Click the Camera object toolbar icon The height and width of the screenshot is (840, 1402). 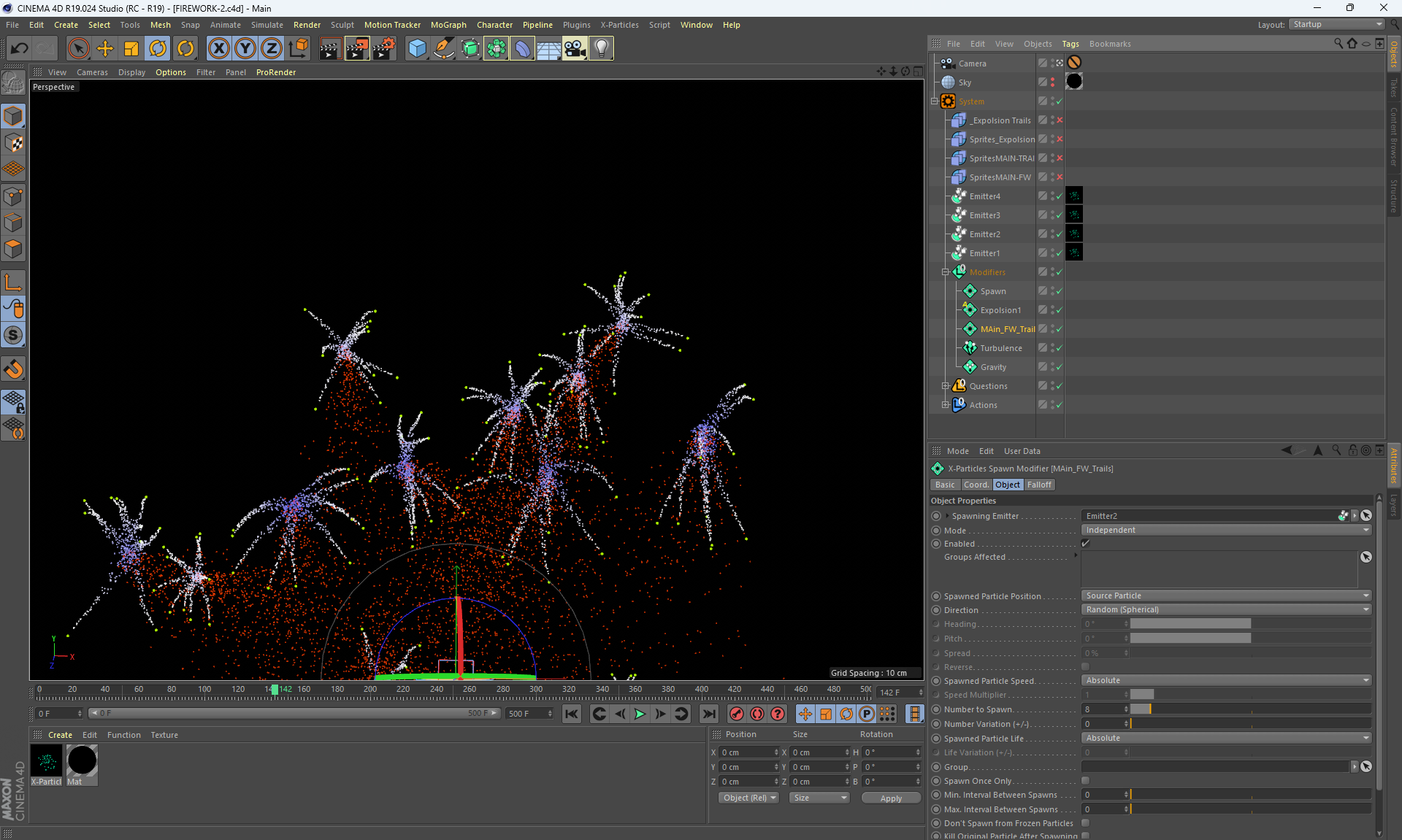click(575, 48)
